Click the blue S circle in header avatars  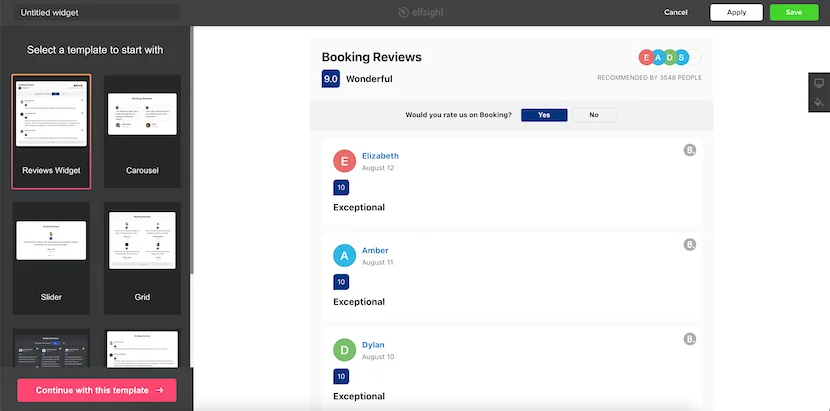coord(682,57)
